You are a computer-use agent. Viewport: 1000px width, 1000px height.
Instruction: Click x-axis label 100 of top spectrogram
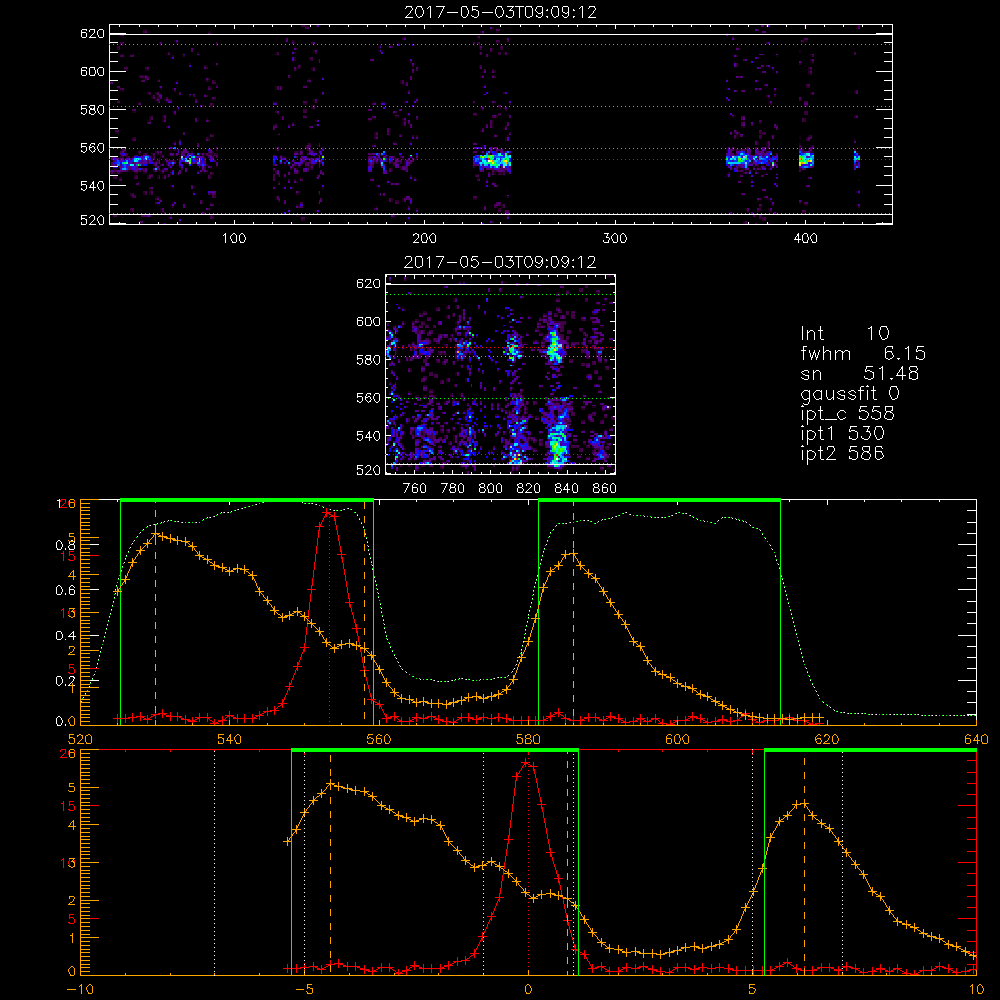(234, 239)
